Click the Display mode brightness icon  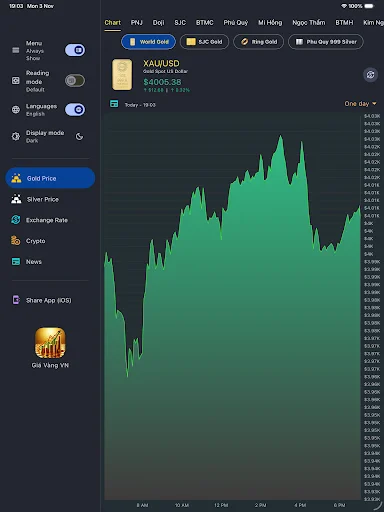16,136
